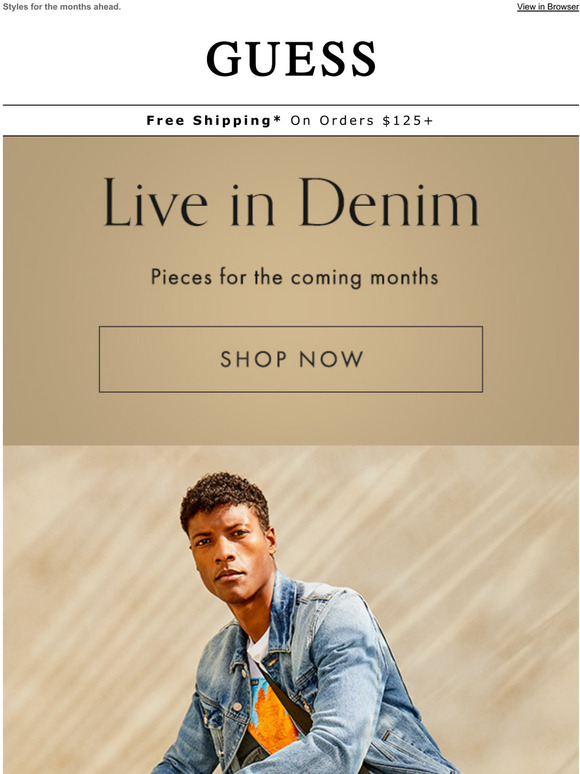
Task: Select the Free Shipping* bold text
Action: [214, 121]
